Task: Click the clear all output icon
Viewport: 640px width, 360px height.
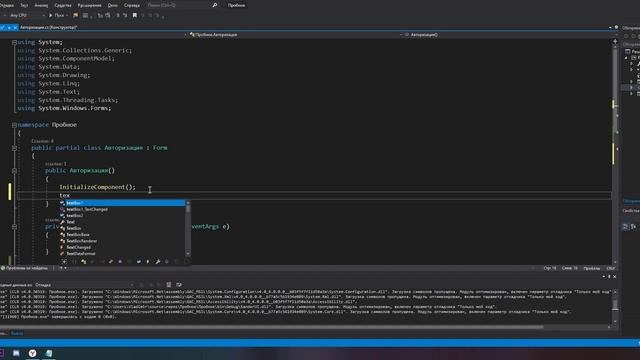Action: coord(169,285)
